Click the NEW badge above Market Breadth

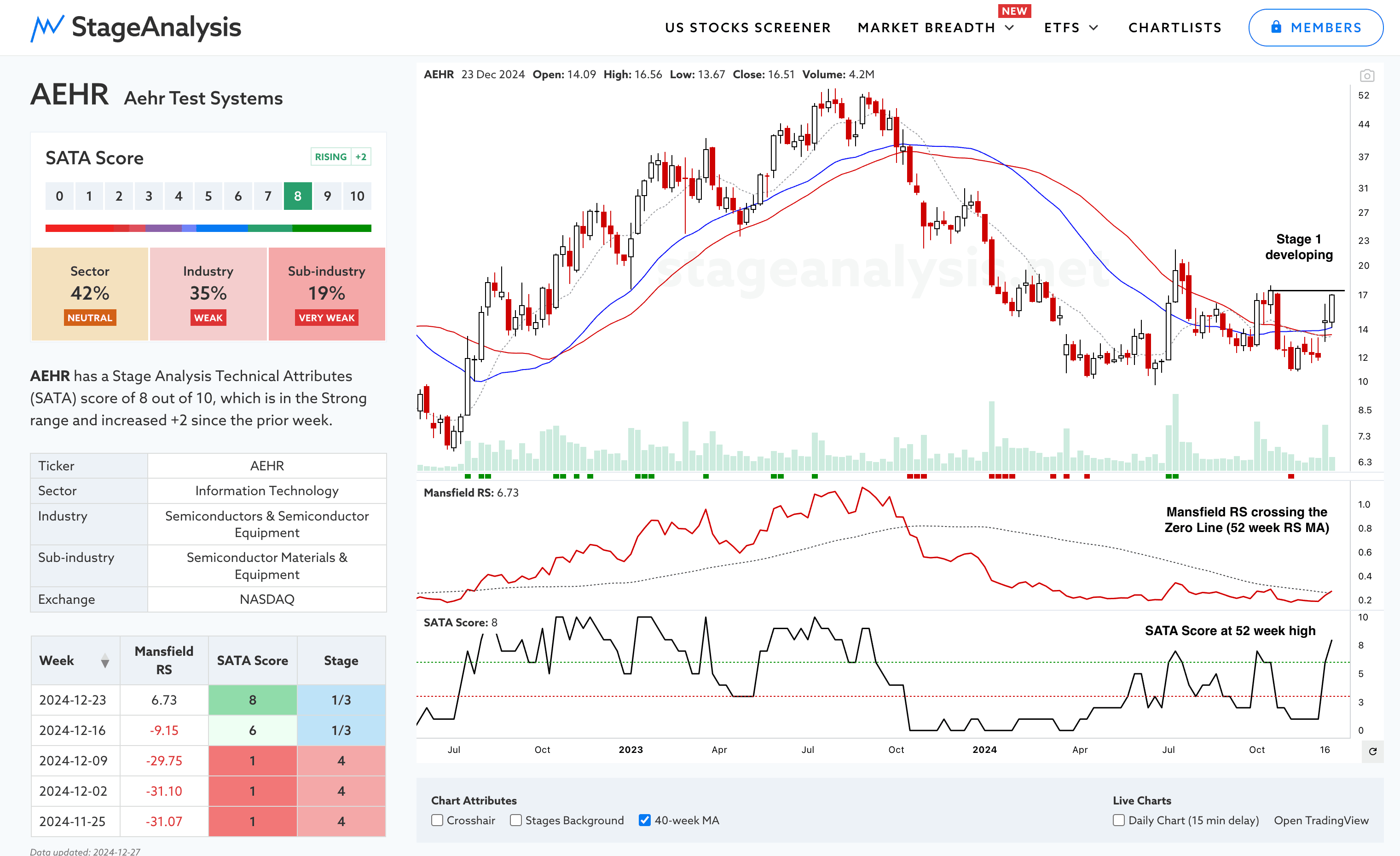pyautogui.click(x=1014, y=11)
